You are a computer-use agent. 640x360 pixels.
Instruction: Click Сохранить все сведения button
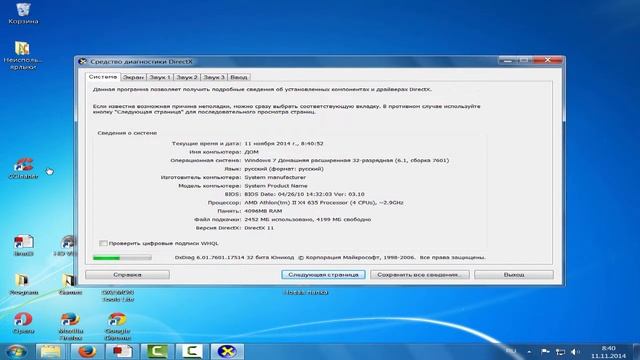pyautogui.click(x=420, y=275)
